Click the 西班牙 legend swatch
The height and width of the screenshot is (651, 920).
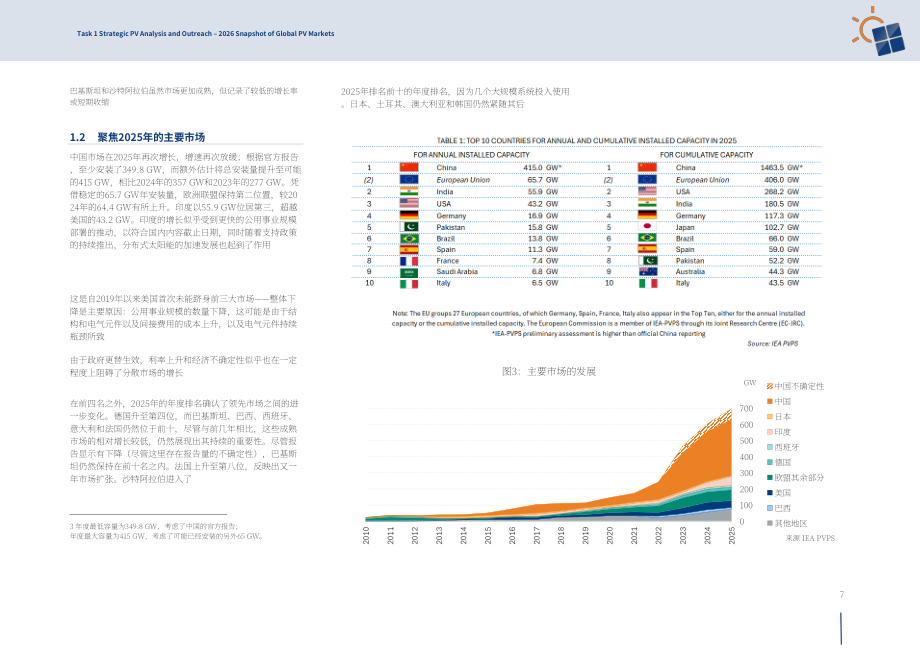pos(770,447)
